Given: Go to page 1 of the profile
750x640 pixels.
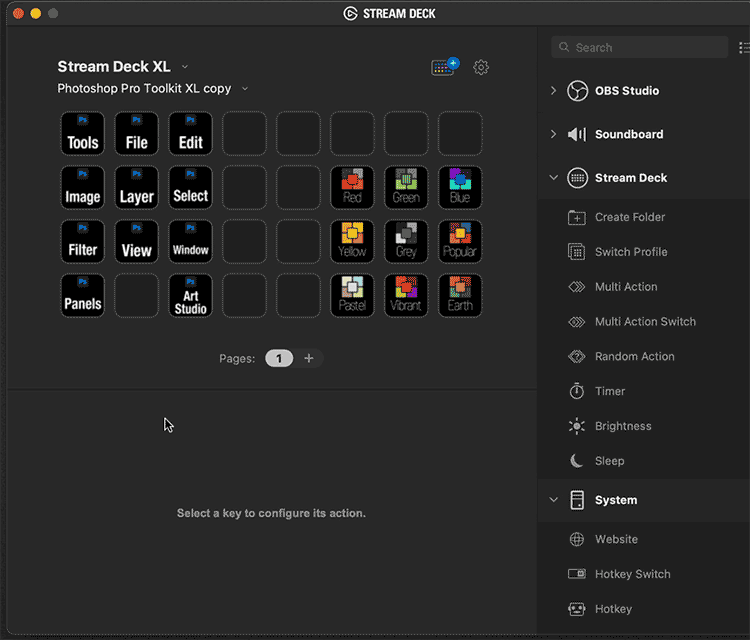Looking at the screenshot, I should (279, 358).
